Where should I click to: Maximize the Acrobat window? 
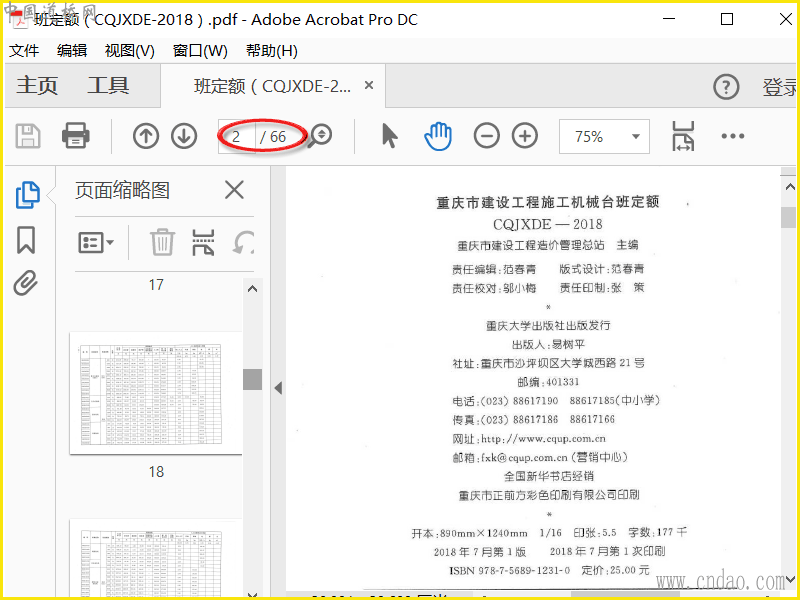click(x=727, y=19)
